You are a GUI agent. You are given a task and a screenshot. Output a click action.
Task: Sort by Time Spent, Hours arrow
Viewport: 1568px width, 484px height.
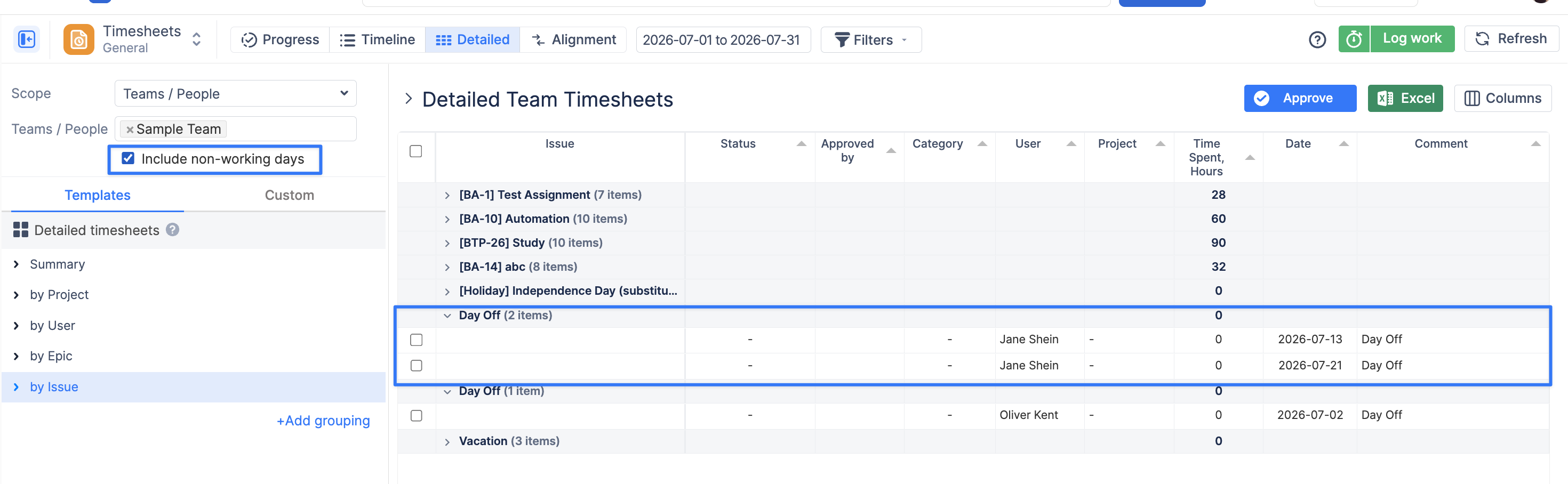[x=1250, y=157]
